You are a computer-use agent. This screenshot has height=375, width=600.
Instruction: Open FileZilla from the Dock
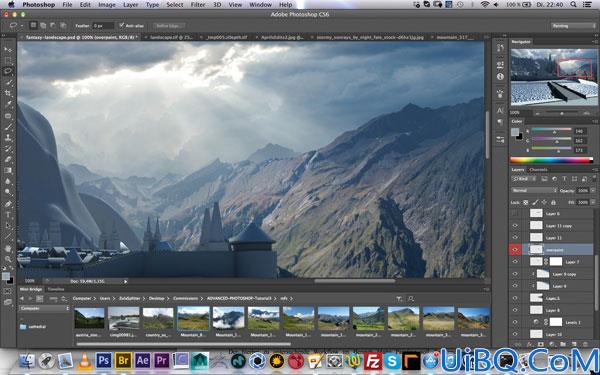[x=373, y=361]
